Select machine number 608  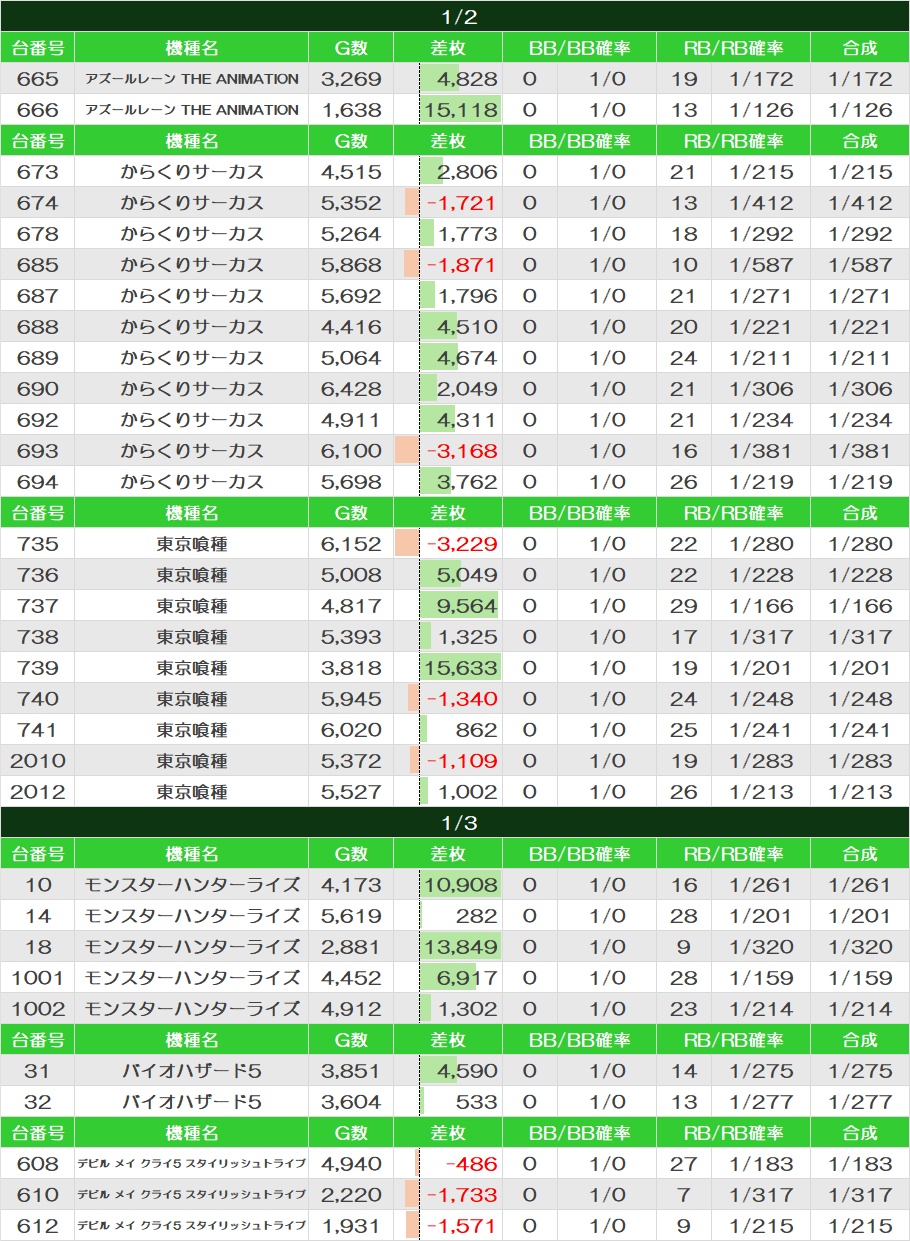click(38, 1164)
